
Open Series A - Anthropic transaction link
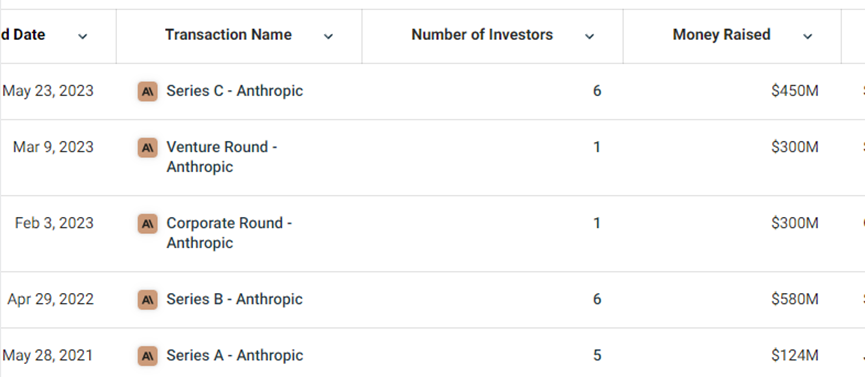[234, 355]
